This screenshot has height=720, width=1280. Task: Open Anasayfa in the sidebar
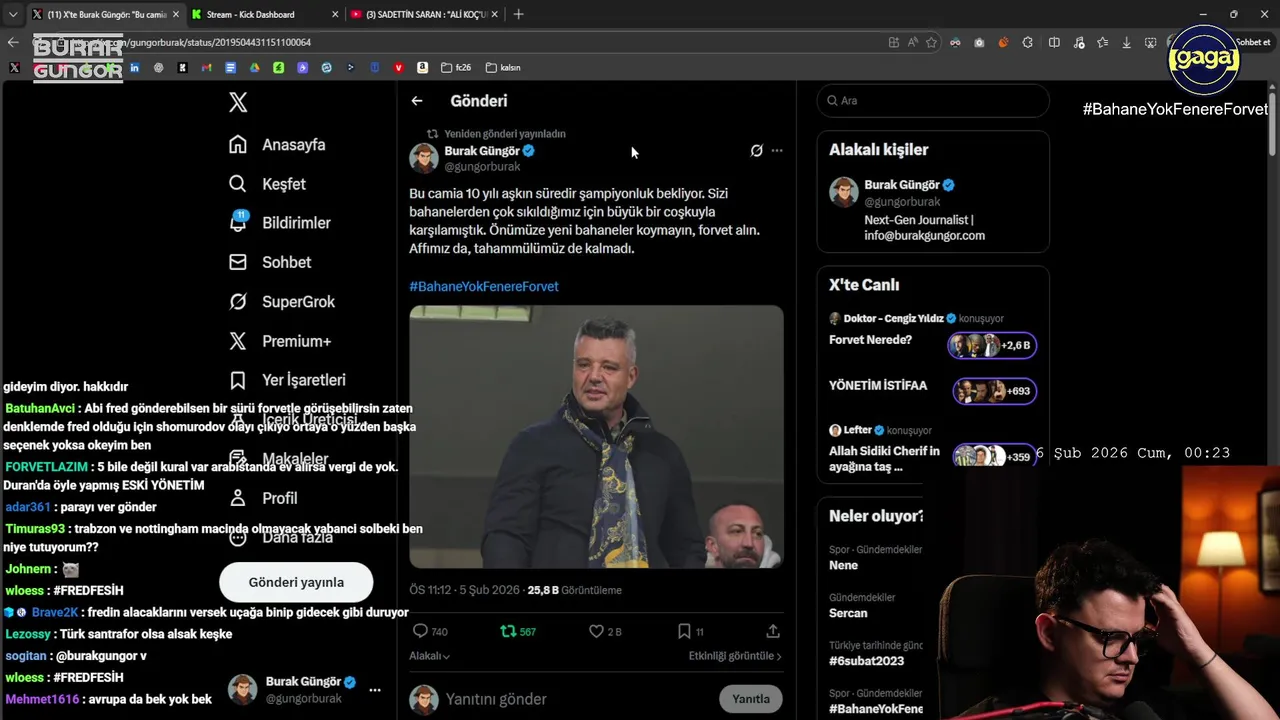(277, 145)
